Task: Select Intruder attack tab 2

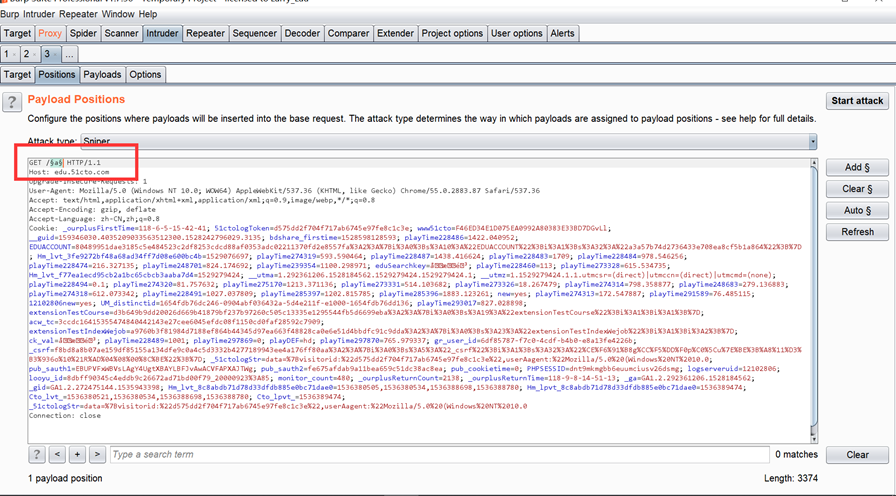Action: pos(26,54)
